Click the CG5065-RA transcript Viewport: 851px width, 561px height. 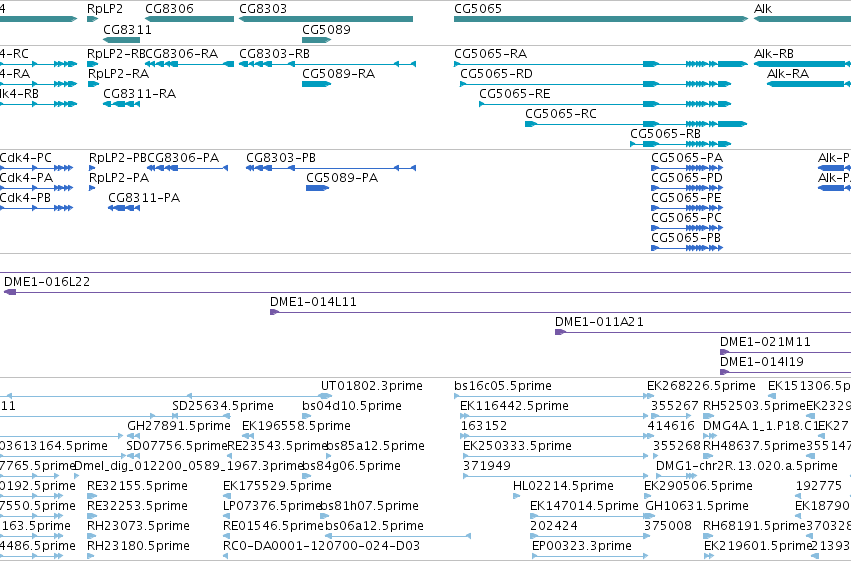[601, 64]
